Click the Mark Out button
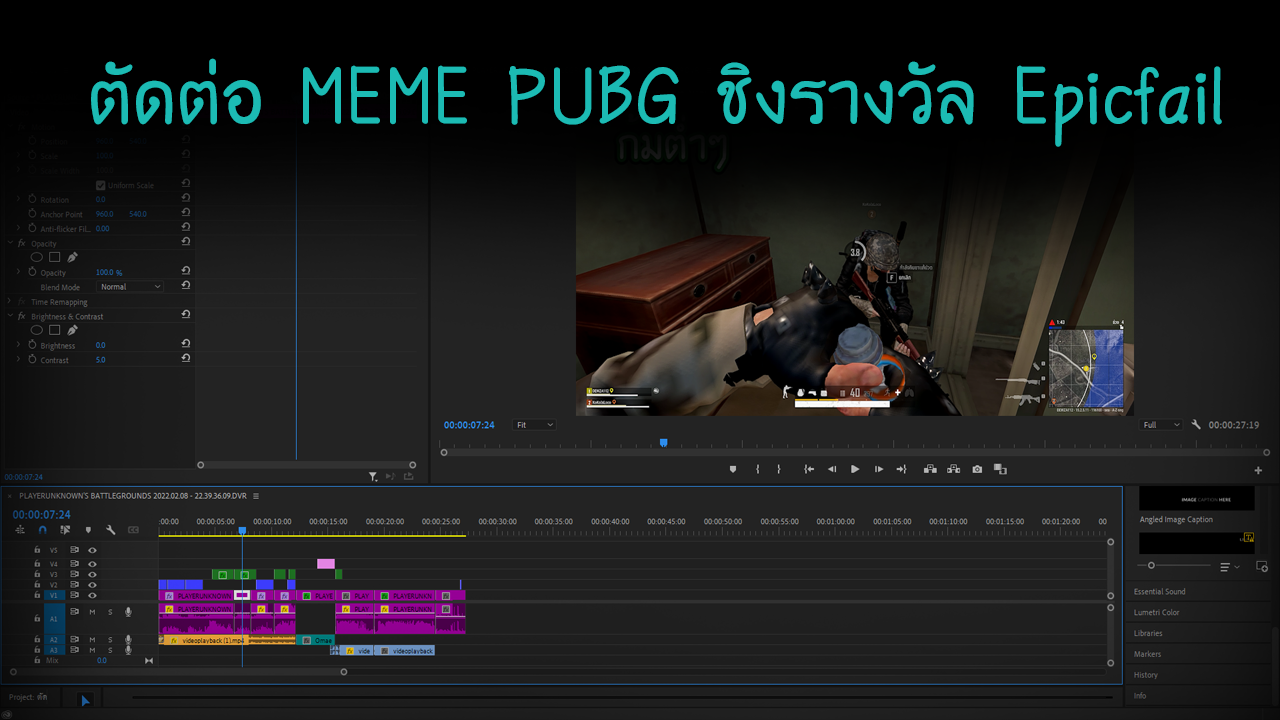Image resolution: width=1280 pixels, height=720 pixels. point(779,469)
